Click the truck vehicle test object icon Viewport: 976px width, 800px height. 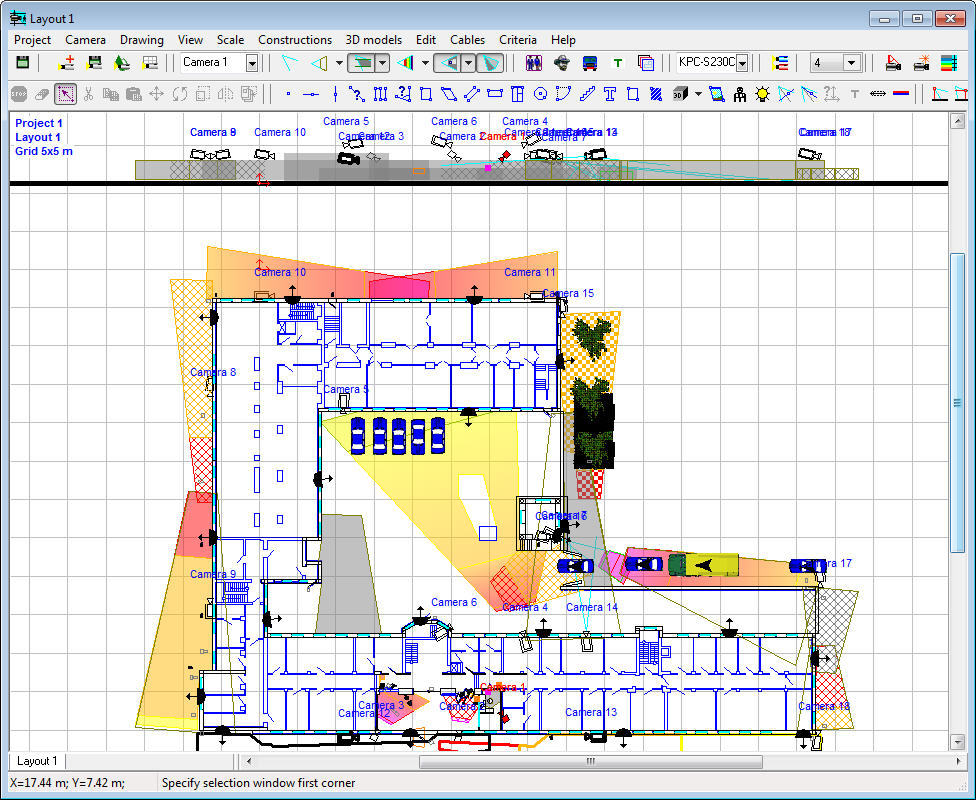click(x=590, y=63)
